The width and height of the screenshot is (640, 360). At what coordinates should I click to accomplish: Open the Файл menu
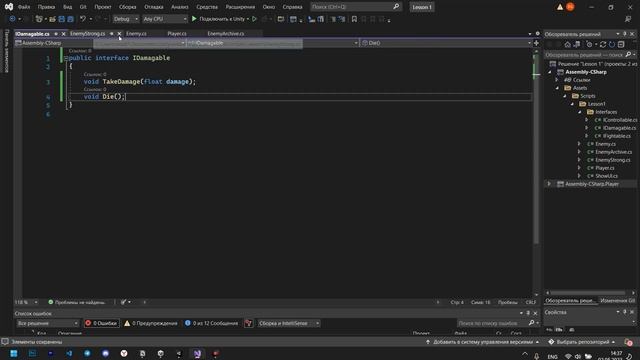pos(24,7)
